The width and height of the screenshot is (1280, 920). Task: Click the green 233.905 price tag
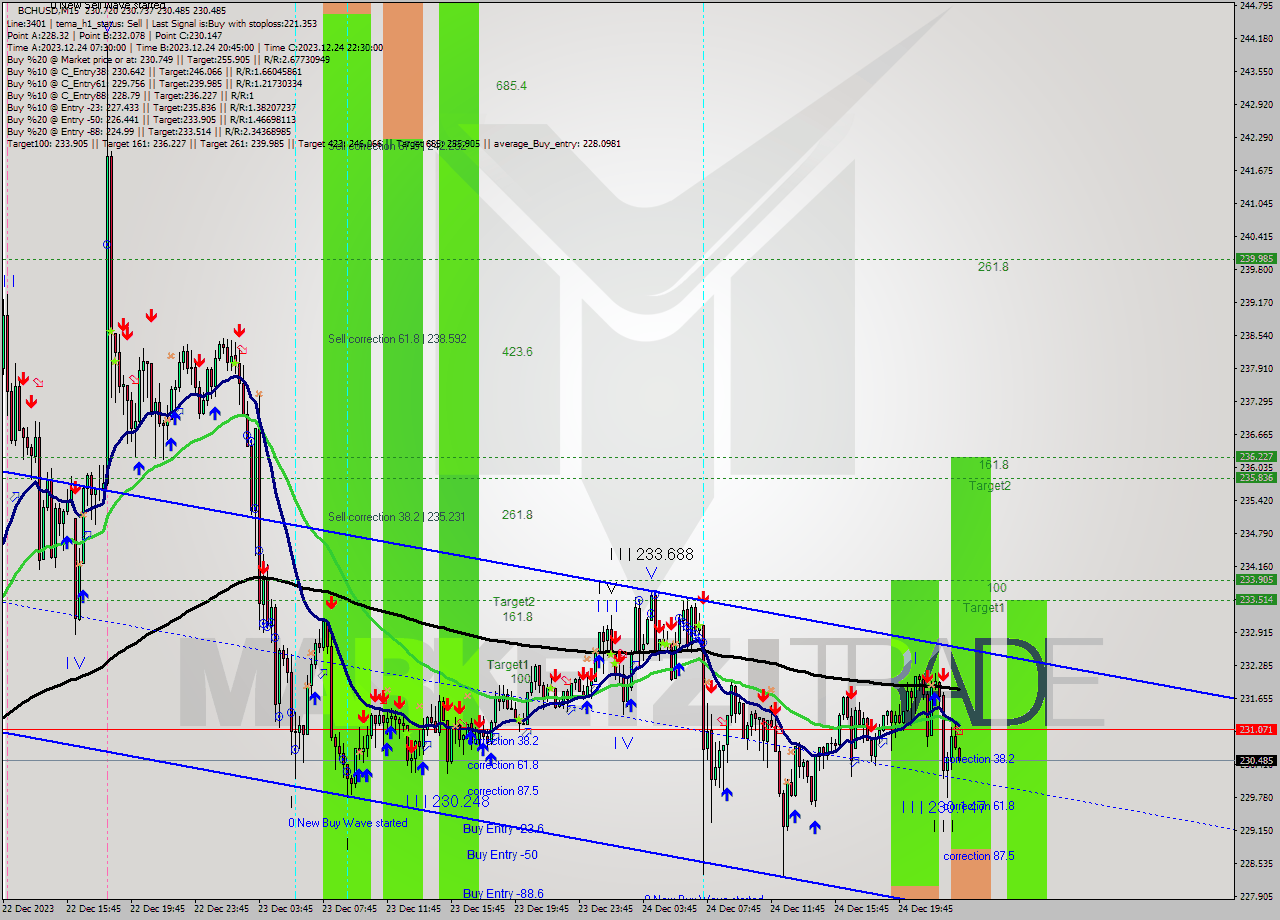[1256, 579]
